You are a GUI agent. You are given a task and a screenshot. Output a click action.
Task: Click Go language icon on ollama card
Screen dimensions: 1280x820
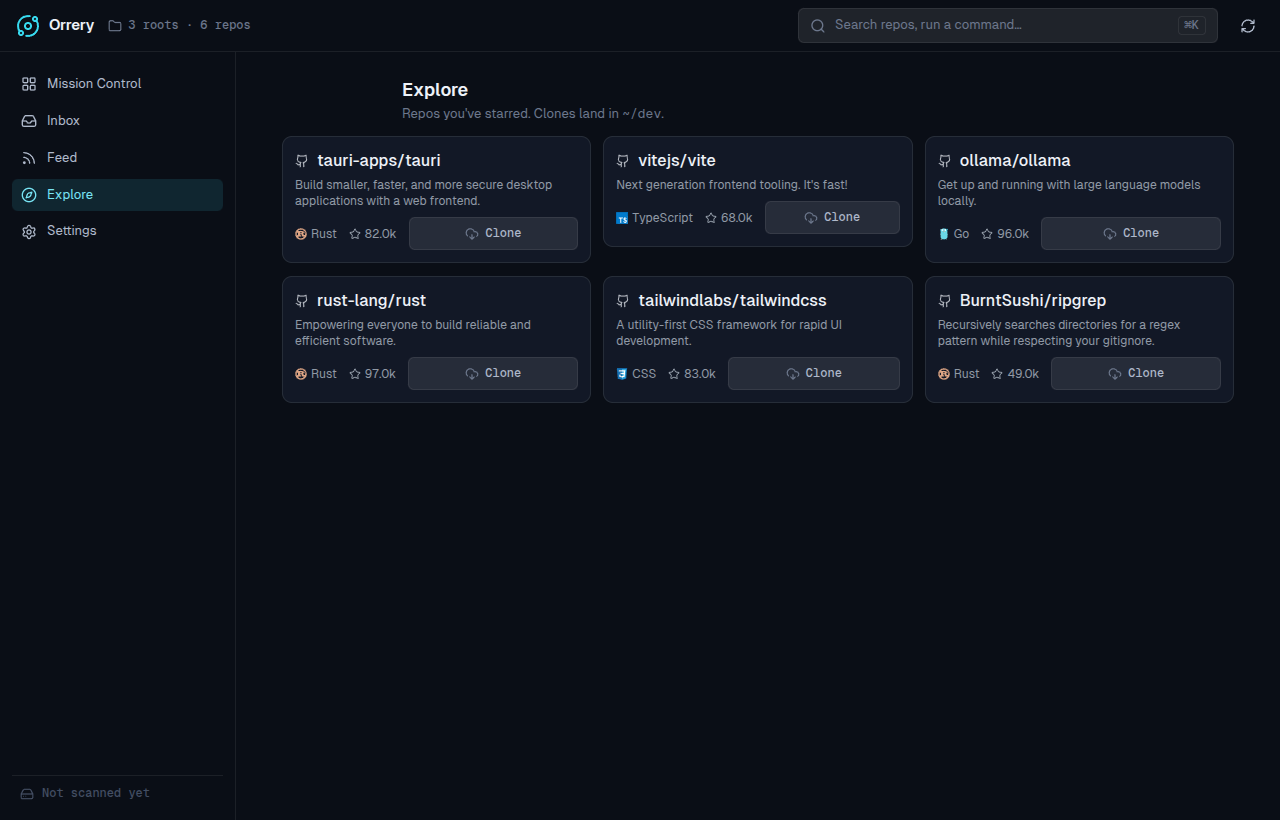(943, 234)
